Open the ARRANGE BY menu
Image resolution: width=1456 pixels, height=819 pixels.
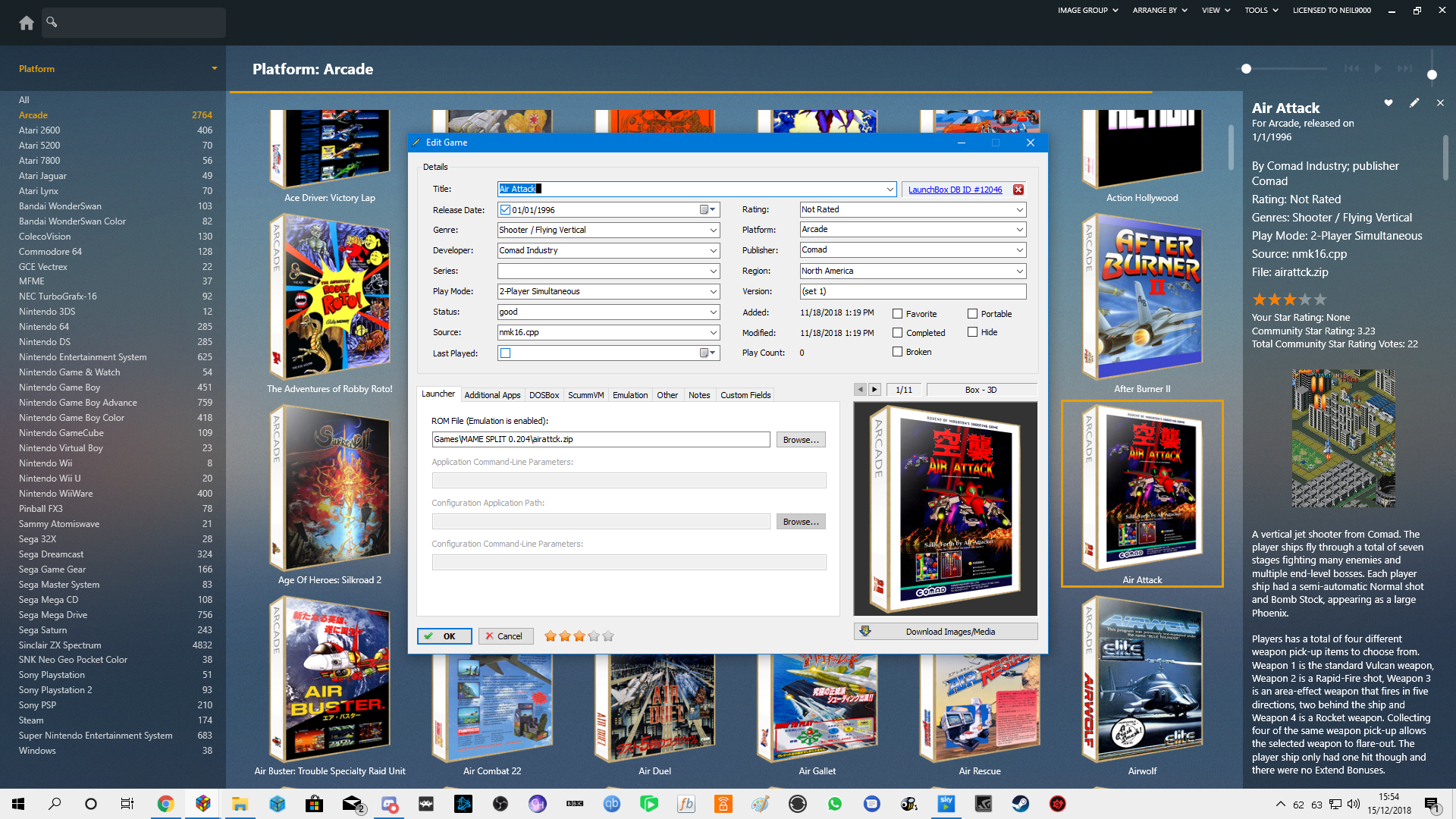click(1159, 11)
